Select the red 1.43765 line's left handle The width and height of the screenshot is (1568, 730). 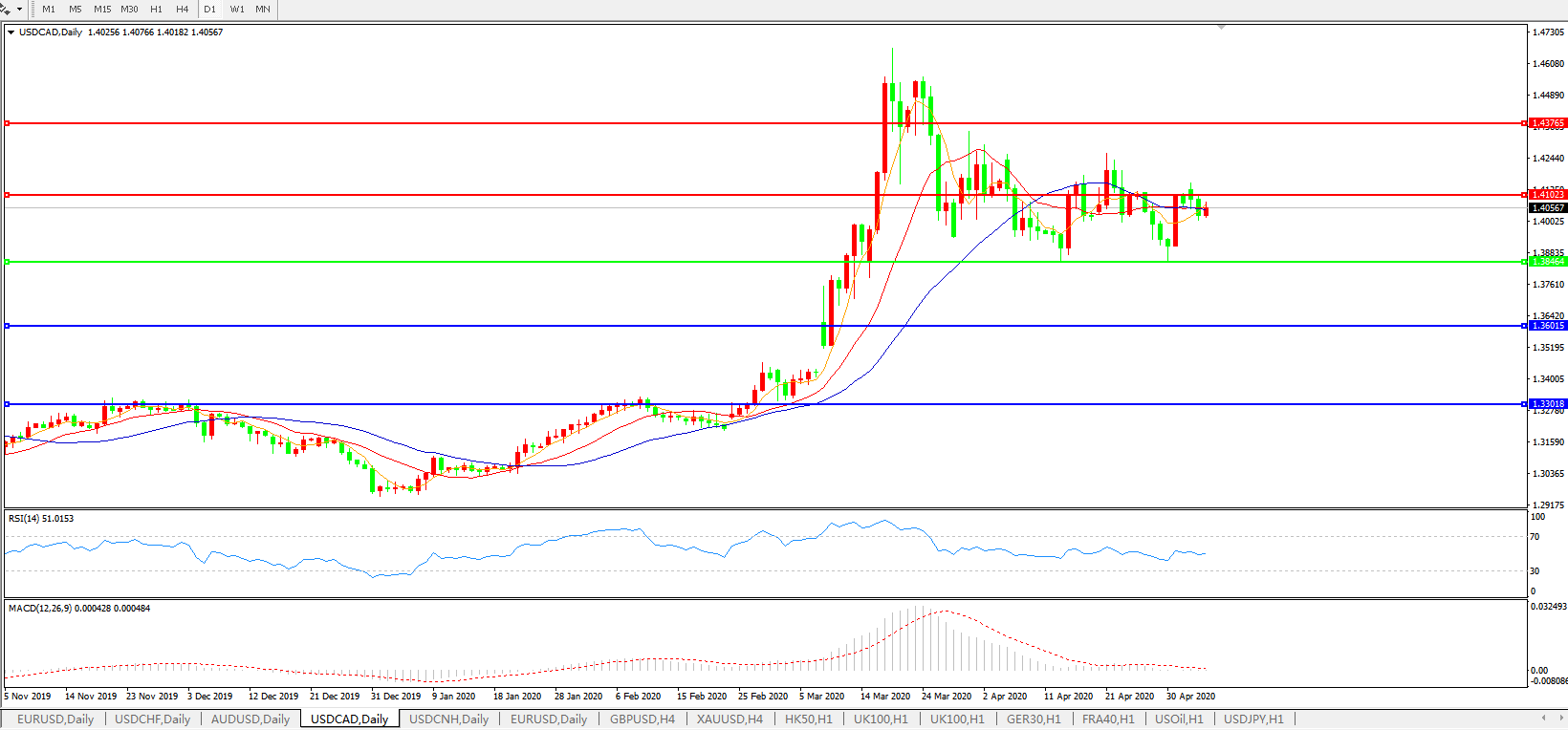point(7,123)
